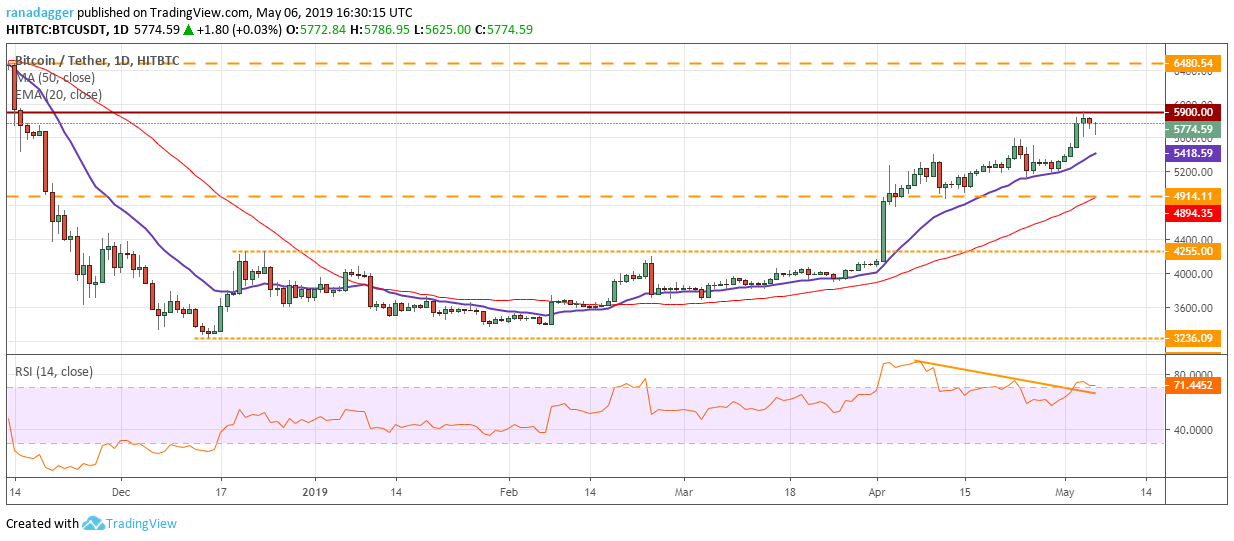
Task: Click the TradingView cloud logo icon
Action: 95,523
